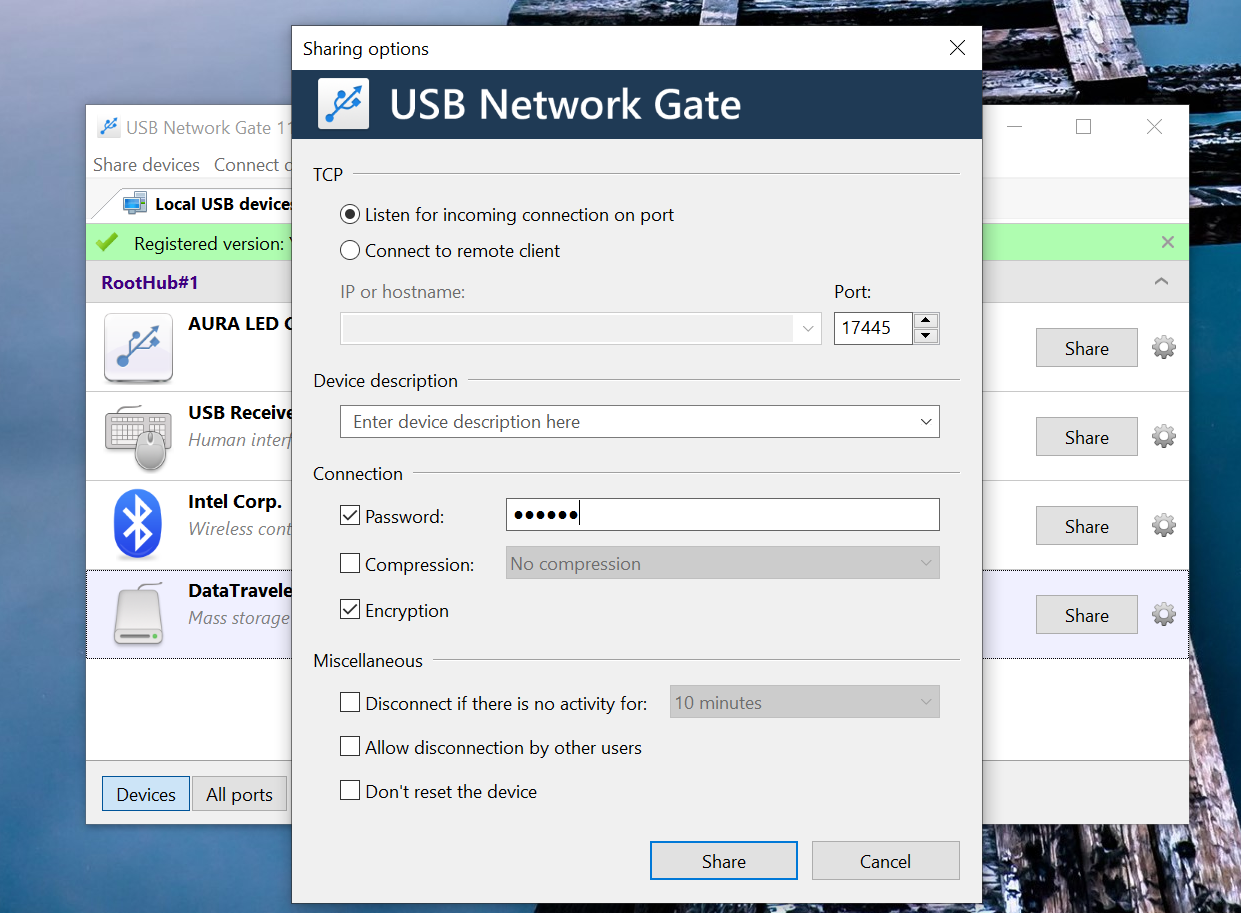Dismiss the green registered version banner
The image size is (1241, 913).
coord(1167,242)
